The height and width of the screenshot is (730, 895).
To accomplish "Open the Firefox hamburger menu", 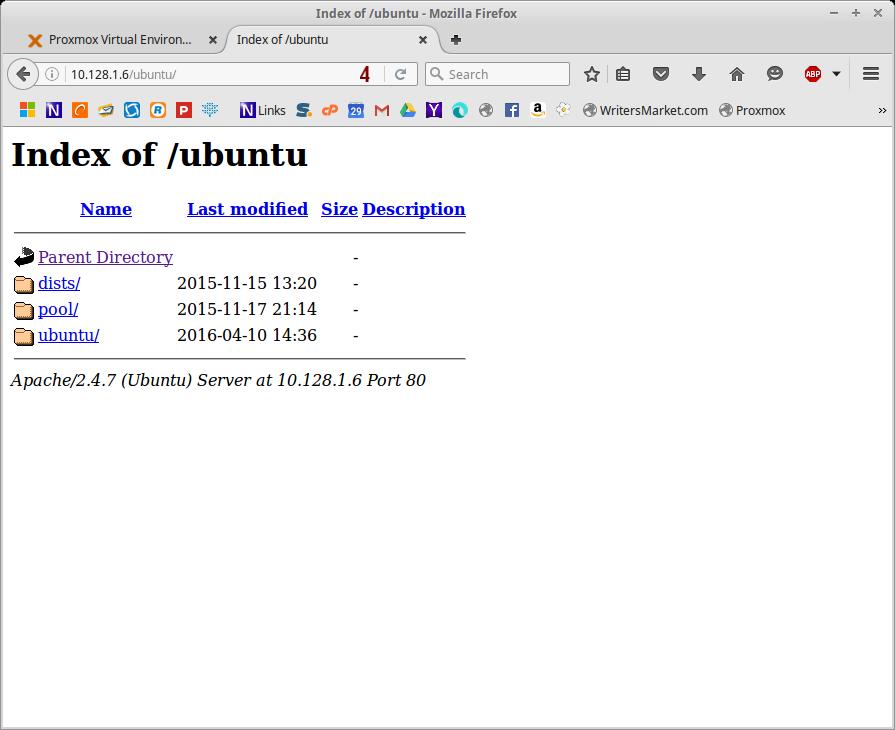I will pos(870,74).
